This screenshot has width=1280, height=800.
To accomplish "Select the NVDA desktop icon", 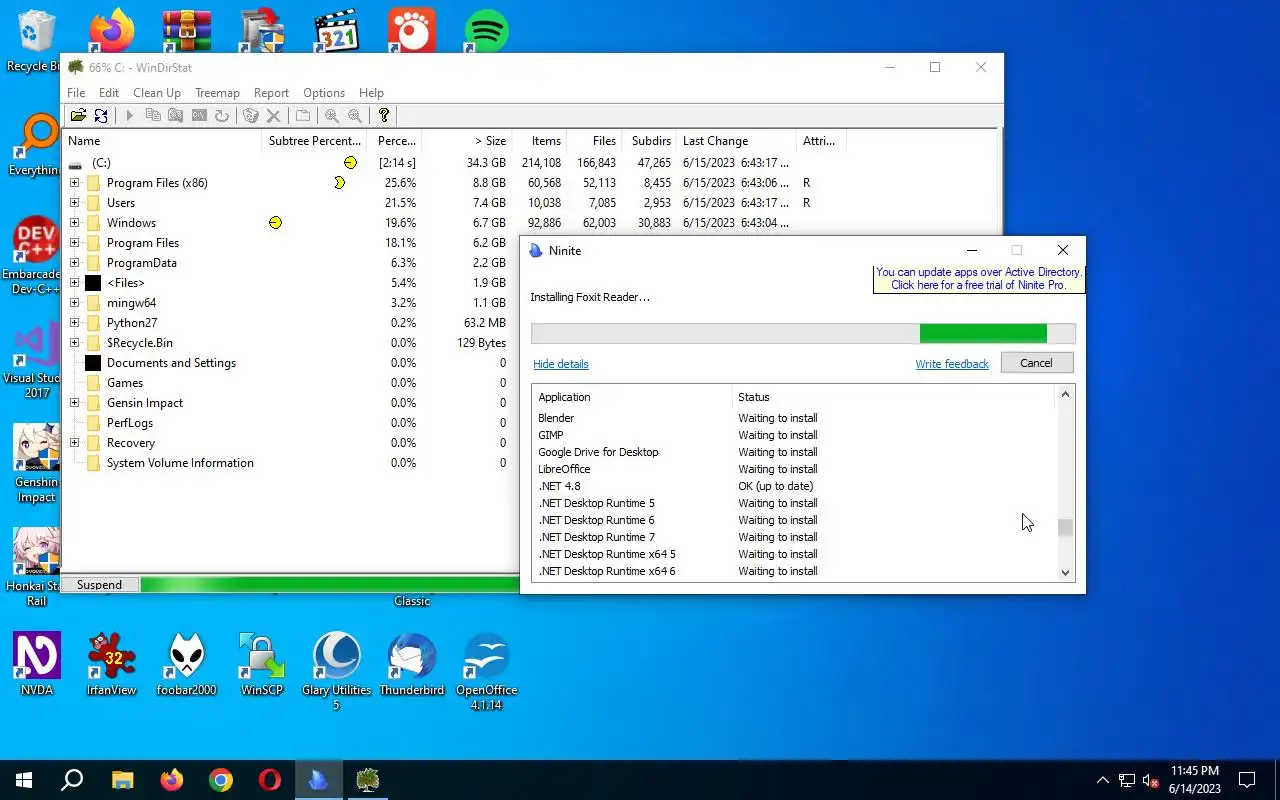I will pyautogui.click(x=37, y=664).
